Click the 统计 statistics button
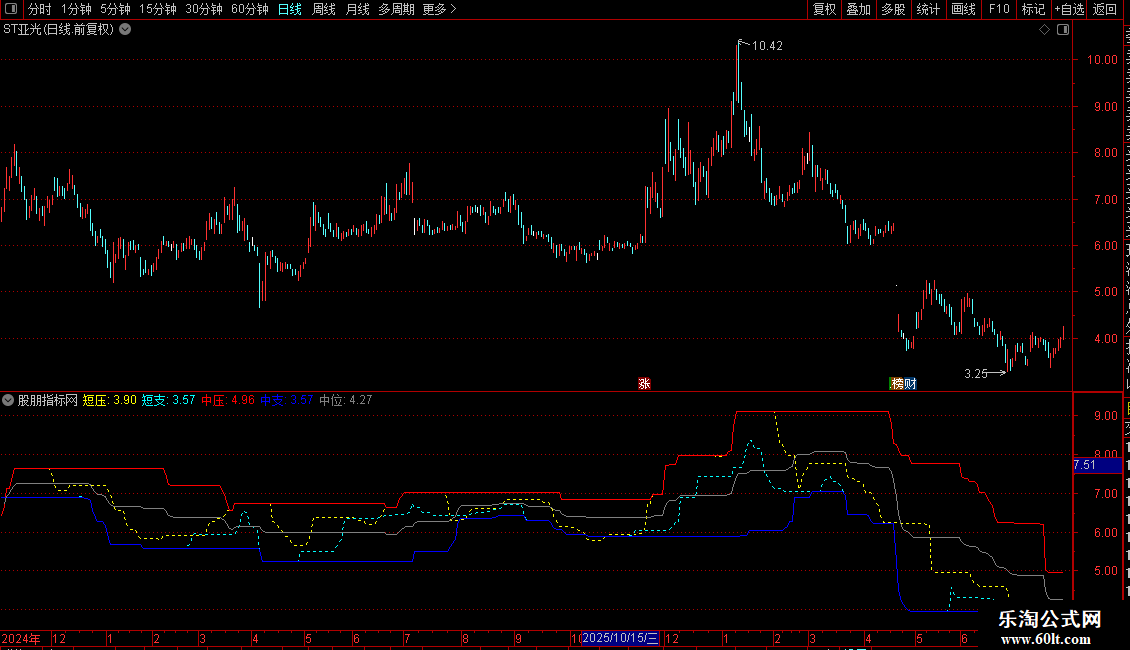The height and width of the screenshot is (650, 1130). (x=927, y=9)
